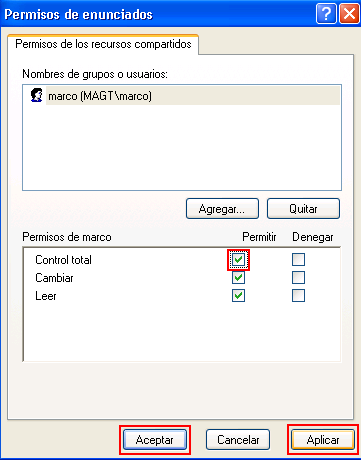Click the help question mark icon
The width and height of the screenshot is (361, 460).
click(326, 14)
